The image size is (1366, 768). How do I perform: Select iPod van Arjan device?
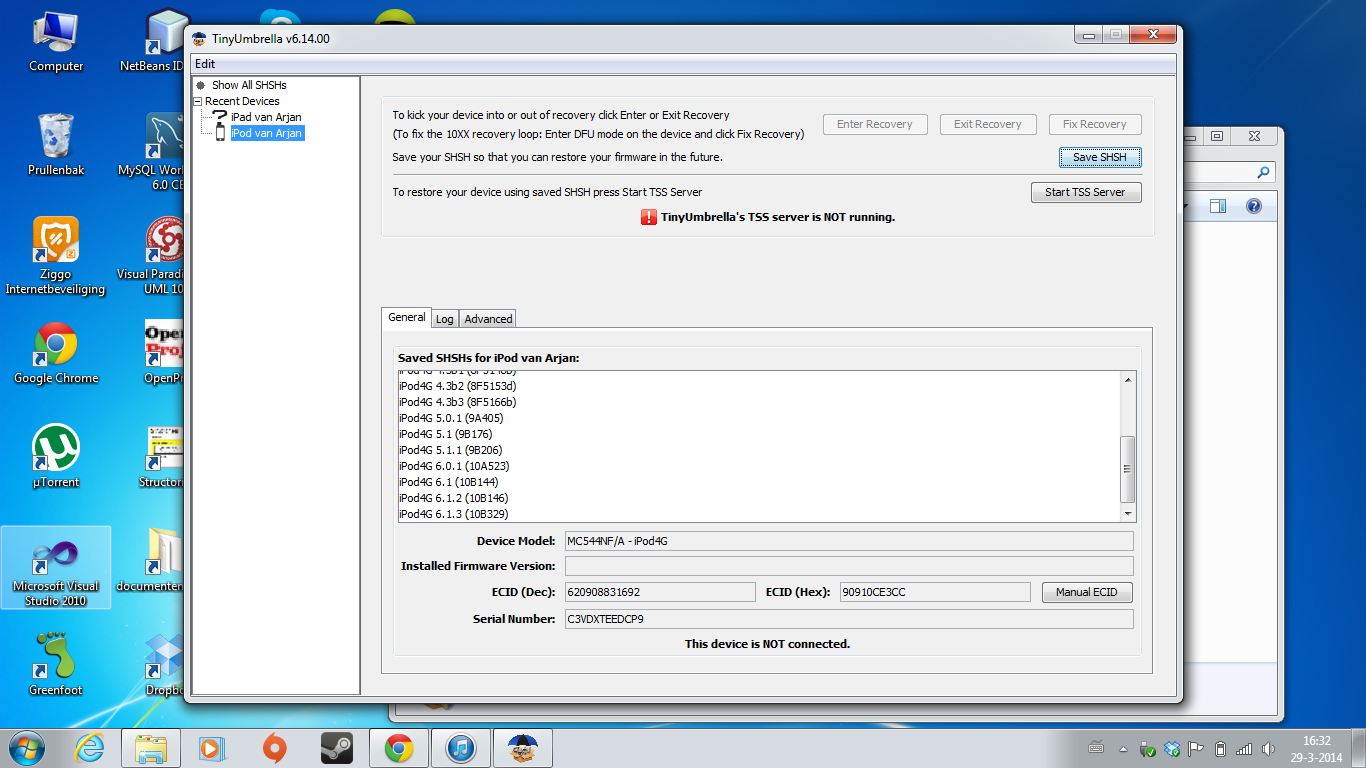coord(267,133)
